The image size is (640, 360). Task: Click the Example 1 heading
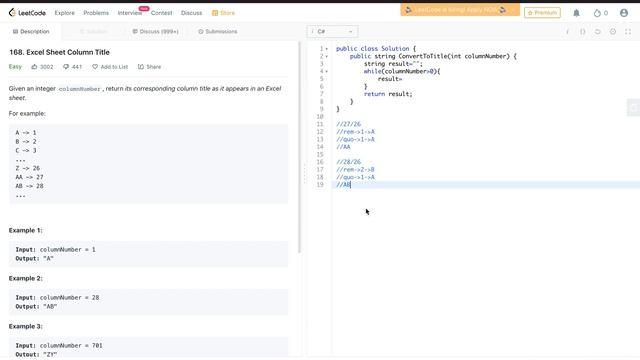25,230
